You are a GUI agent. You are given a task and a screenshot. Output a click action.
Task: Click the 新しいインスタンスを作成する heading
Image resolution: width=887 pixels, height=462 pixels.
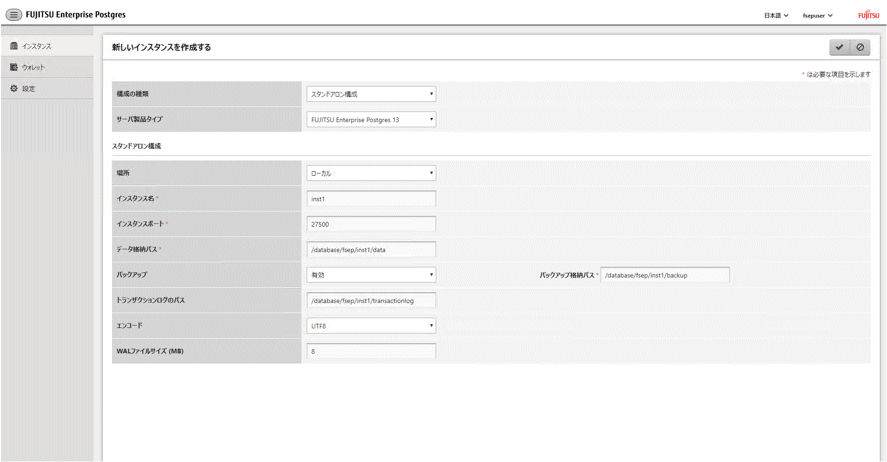click(x=161, y=48)
